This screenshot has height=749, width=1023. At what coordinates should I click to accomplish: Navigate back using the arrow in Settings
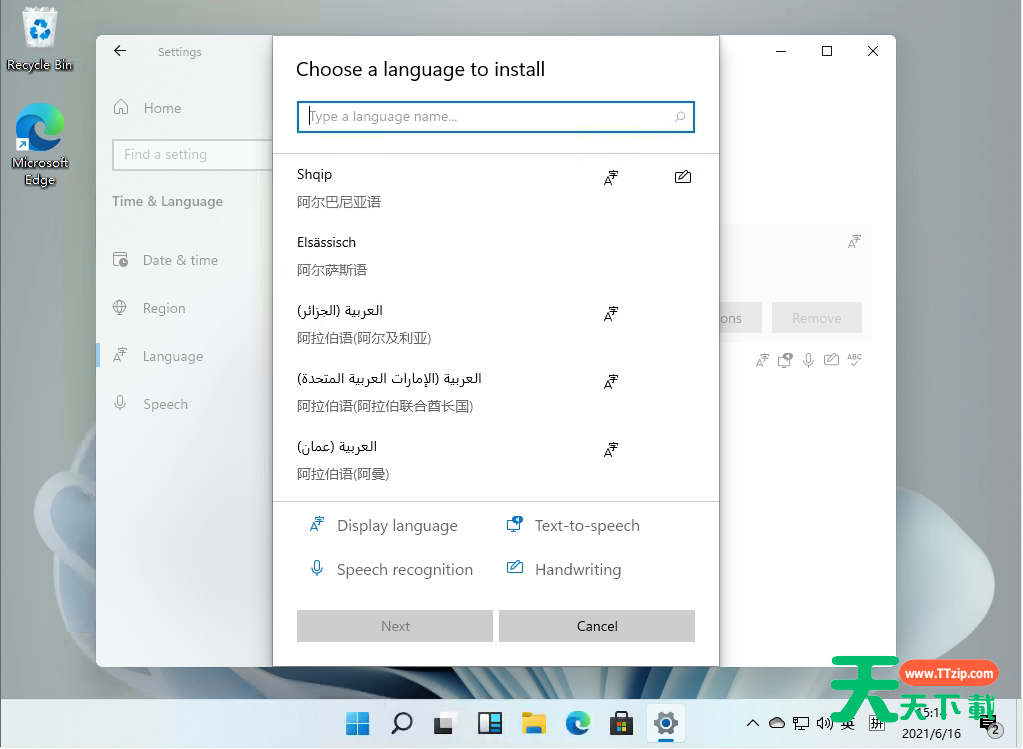[119, 51]
